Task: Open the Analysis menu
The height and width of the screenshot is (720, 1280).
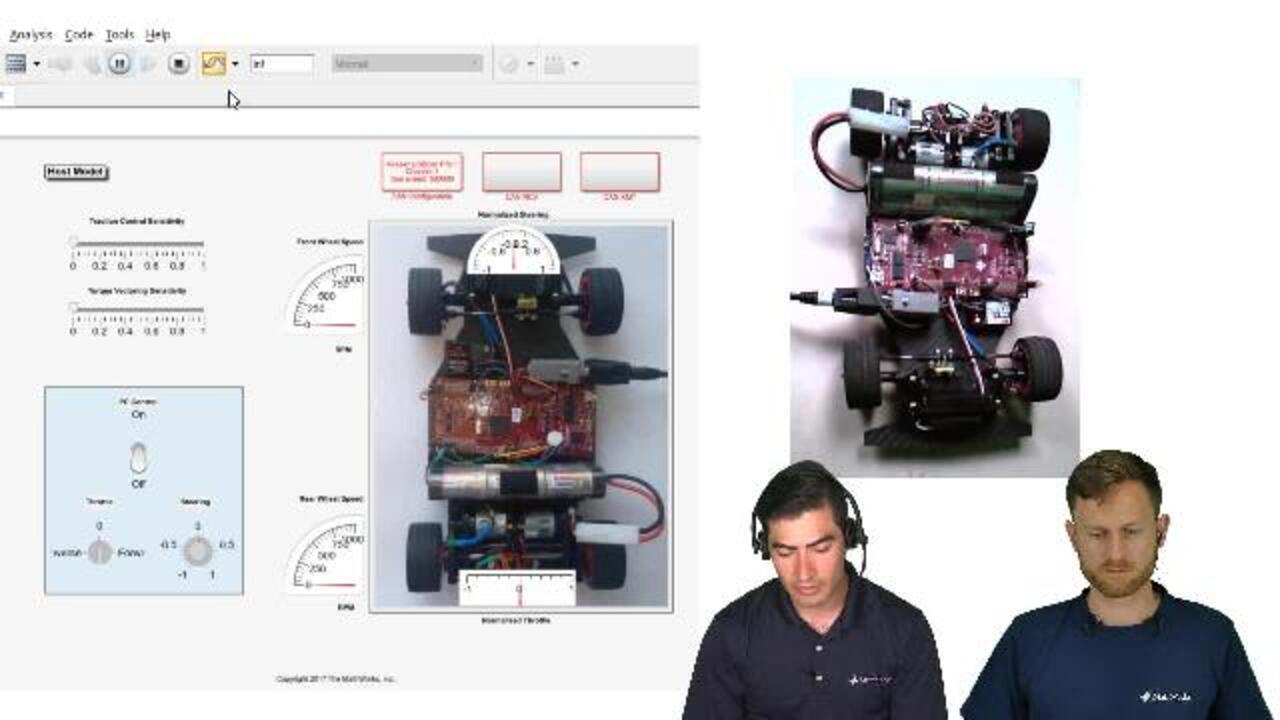Action: [x=30, y=34]
